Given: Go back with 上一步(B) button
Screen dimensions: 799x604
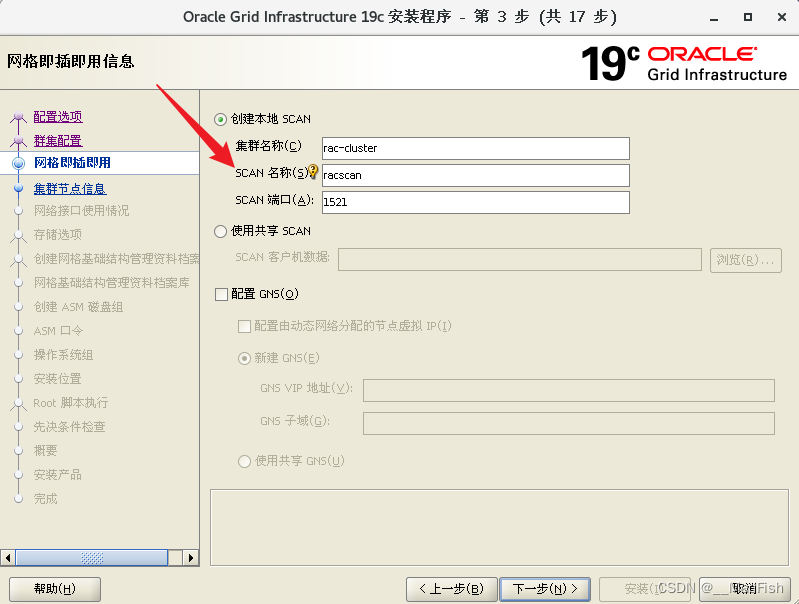Looking at the screenshot, I should (451, 589).
